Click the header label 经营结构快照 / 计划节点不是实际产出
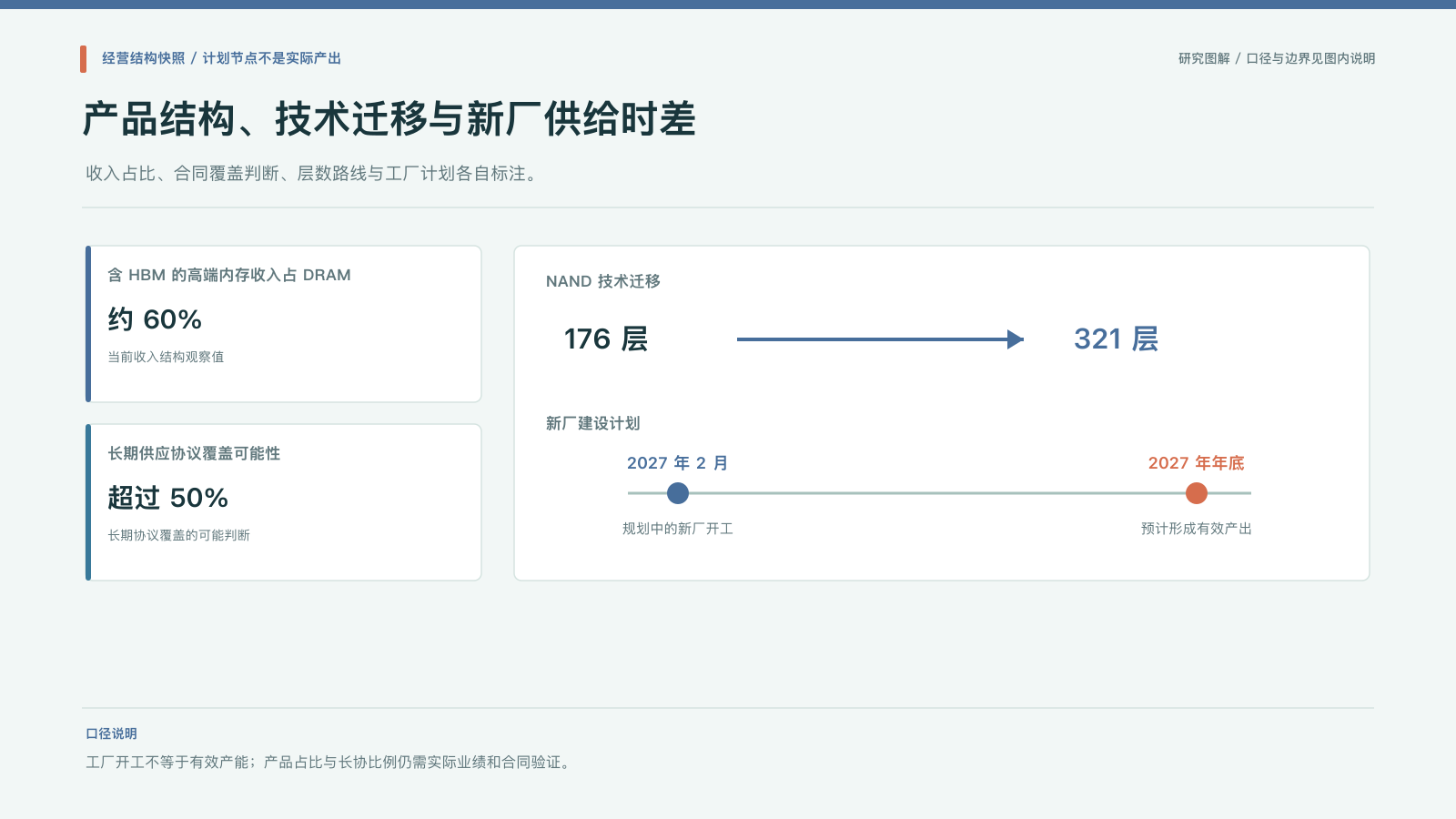The image size is (1456, 819). point(221,58)
